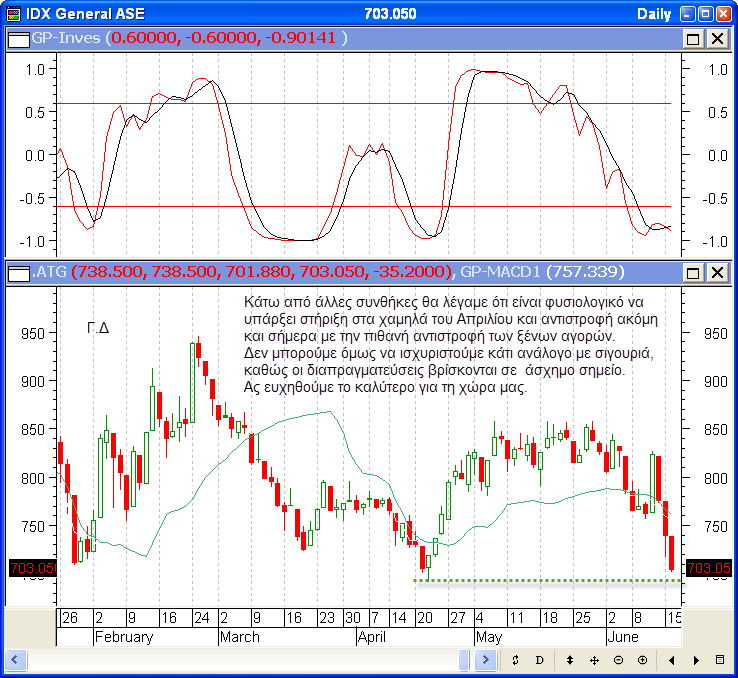Image resolution: width=738 pixels, height=678 pixels.
Task: Close the IDX General ASE window
Action: (724, 14)
